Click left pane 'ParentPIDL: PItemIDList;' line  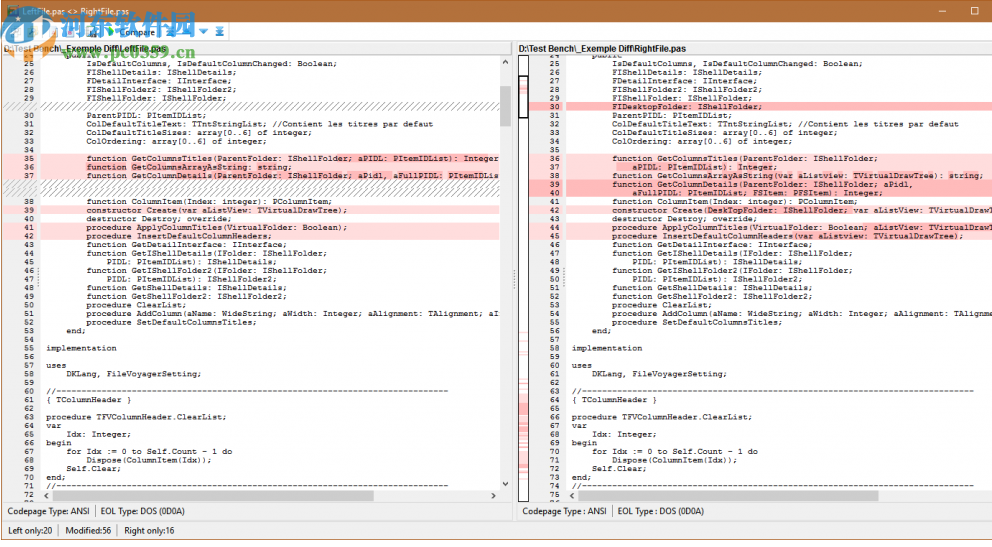(x=146, y=116)
